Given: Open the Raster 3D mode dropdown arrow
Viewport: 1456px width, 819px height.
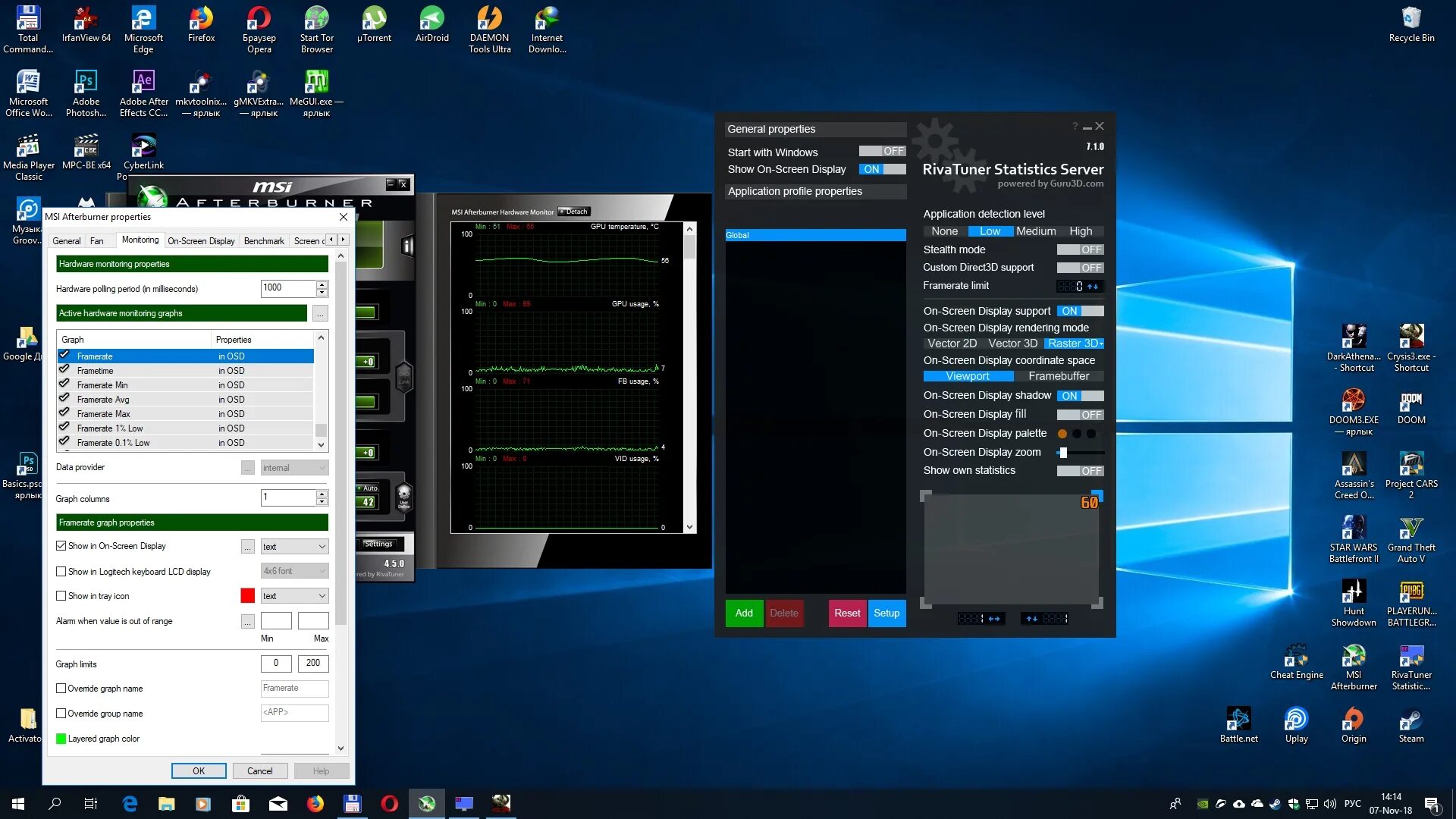Looking at the screenshot, I should tap(1100, 344).
